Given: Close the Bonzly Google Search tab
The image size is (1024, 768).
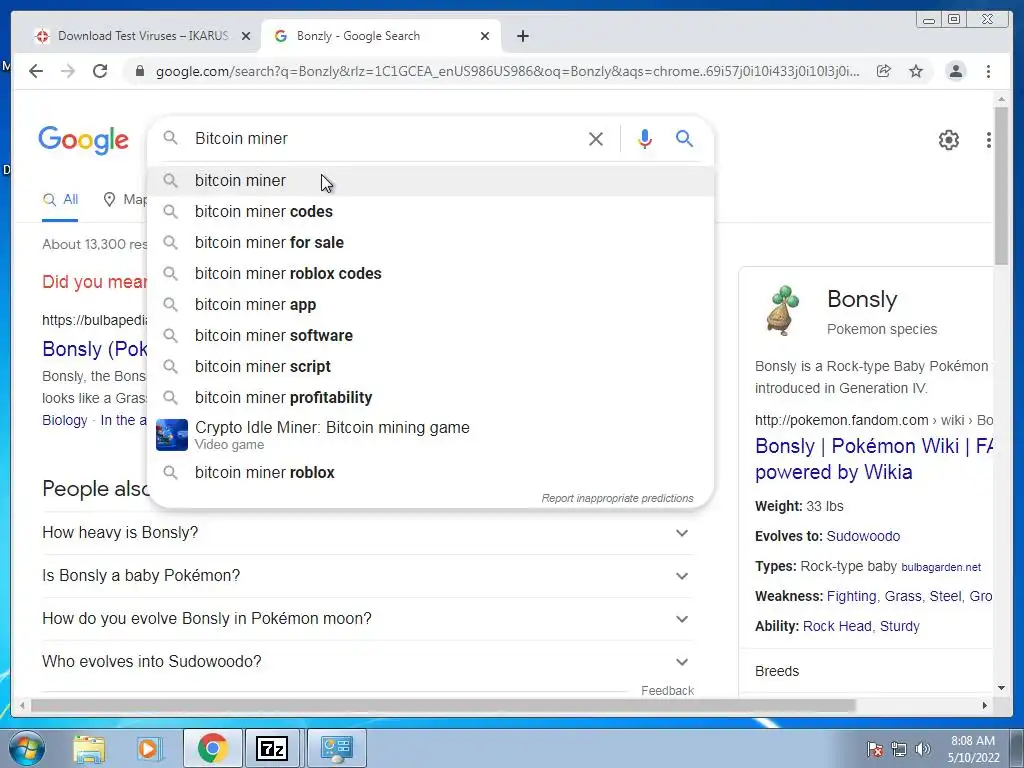Looking at the screenshot, I should point(485,36).
